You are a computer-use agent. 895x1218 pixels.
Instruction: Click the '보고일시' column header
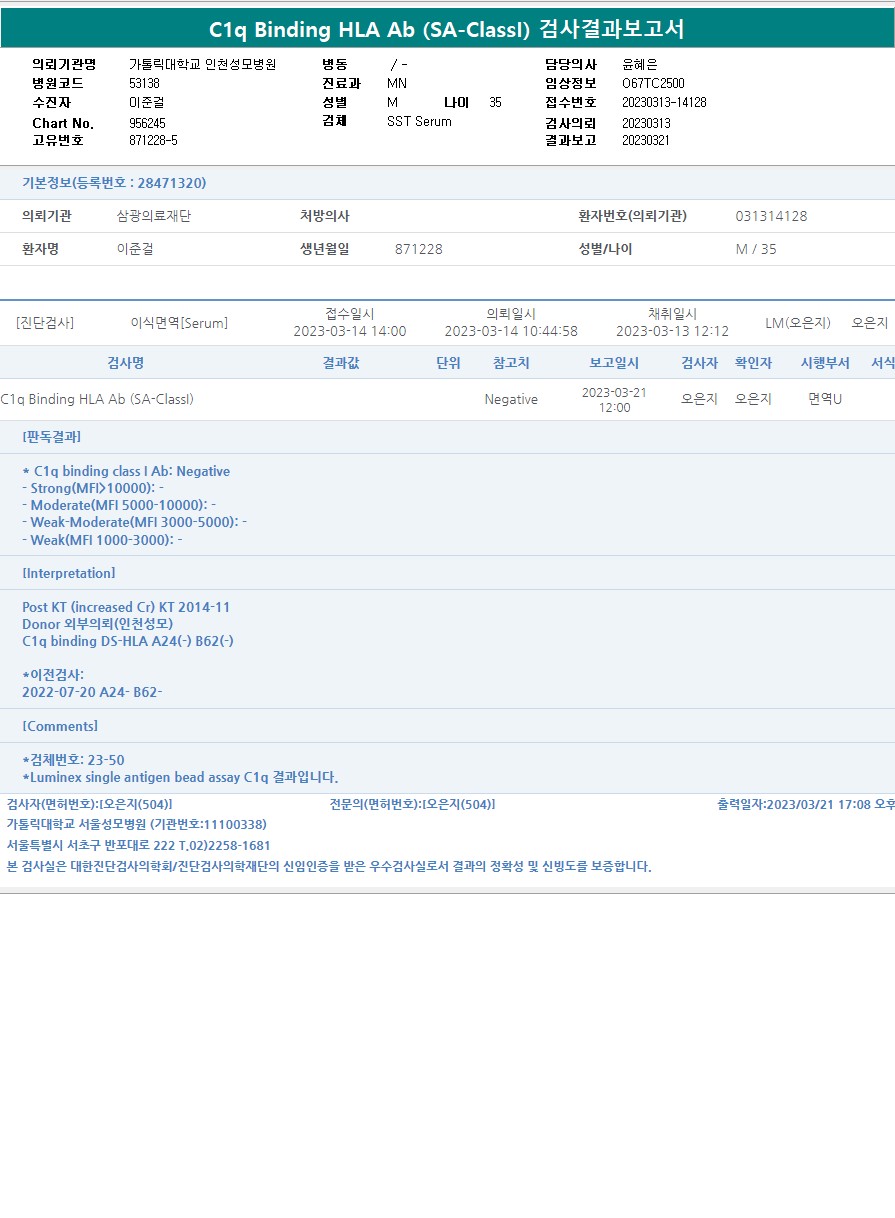click(614, 363)
